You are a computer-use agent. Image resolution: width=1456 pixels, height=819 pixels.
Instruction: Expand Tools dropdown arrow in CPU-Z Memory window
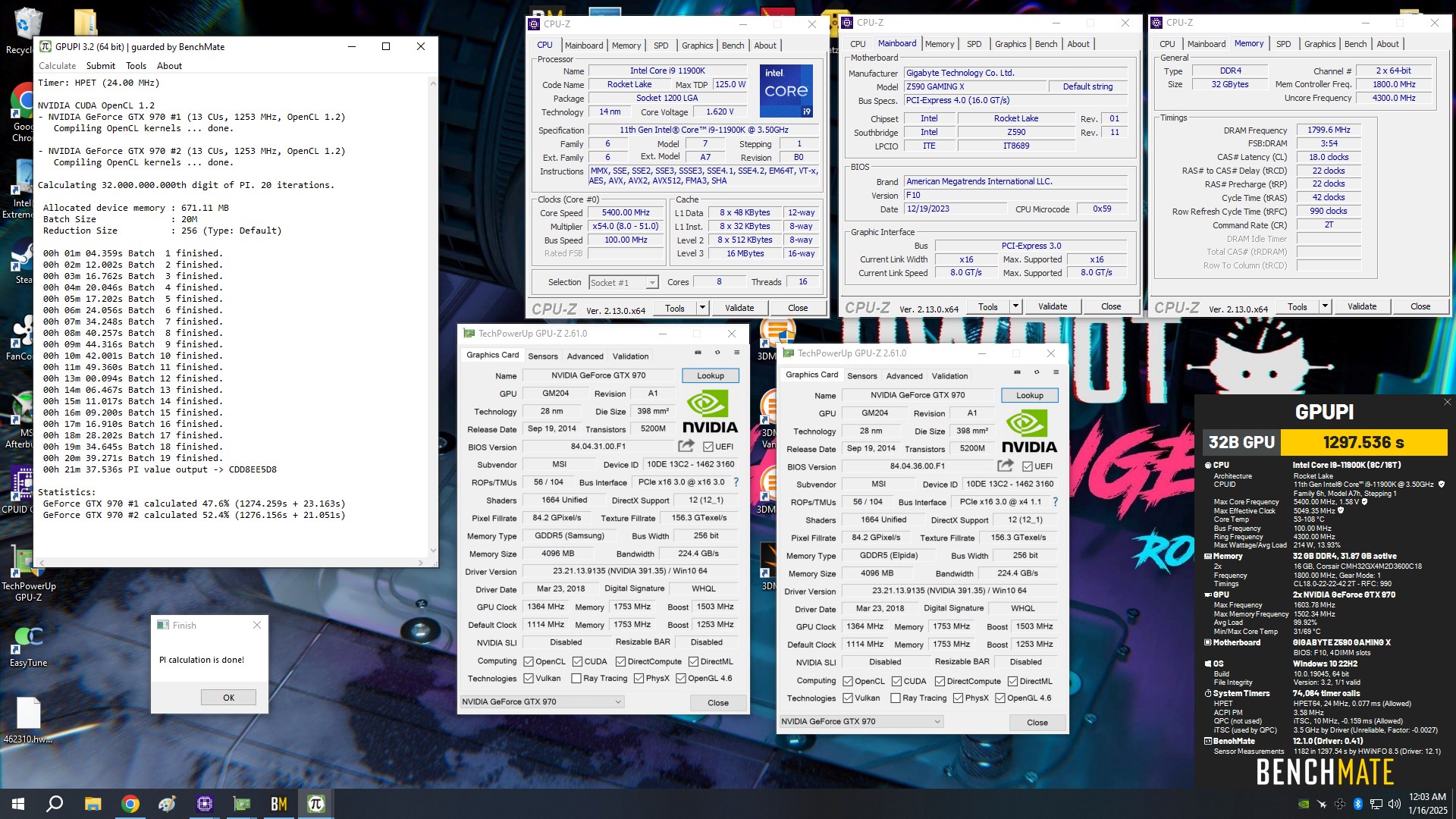[1325, 306]
